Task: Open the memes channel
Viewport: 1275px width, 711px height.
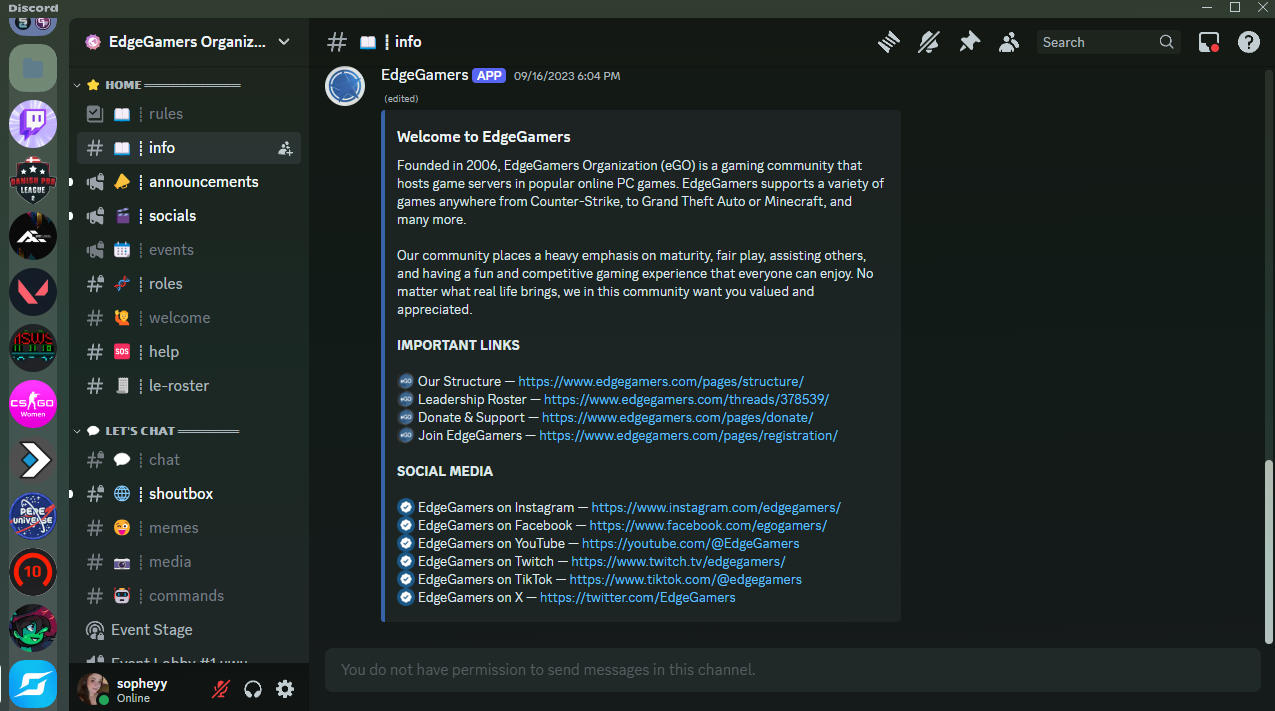Action: click(189, 528)
